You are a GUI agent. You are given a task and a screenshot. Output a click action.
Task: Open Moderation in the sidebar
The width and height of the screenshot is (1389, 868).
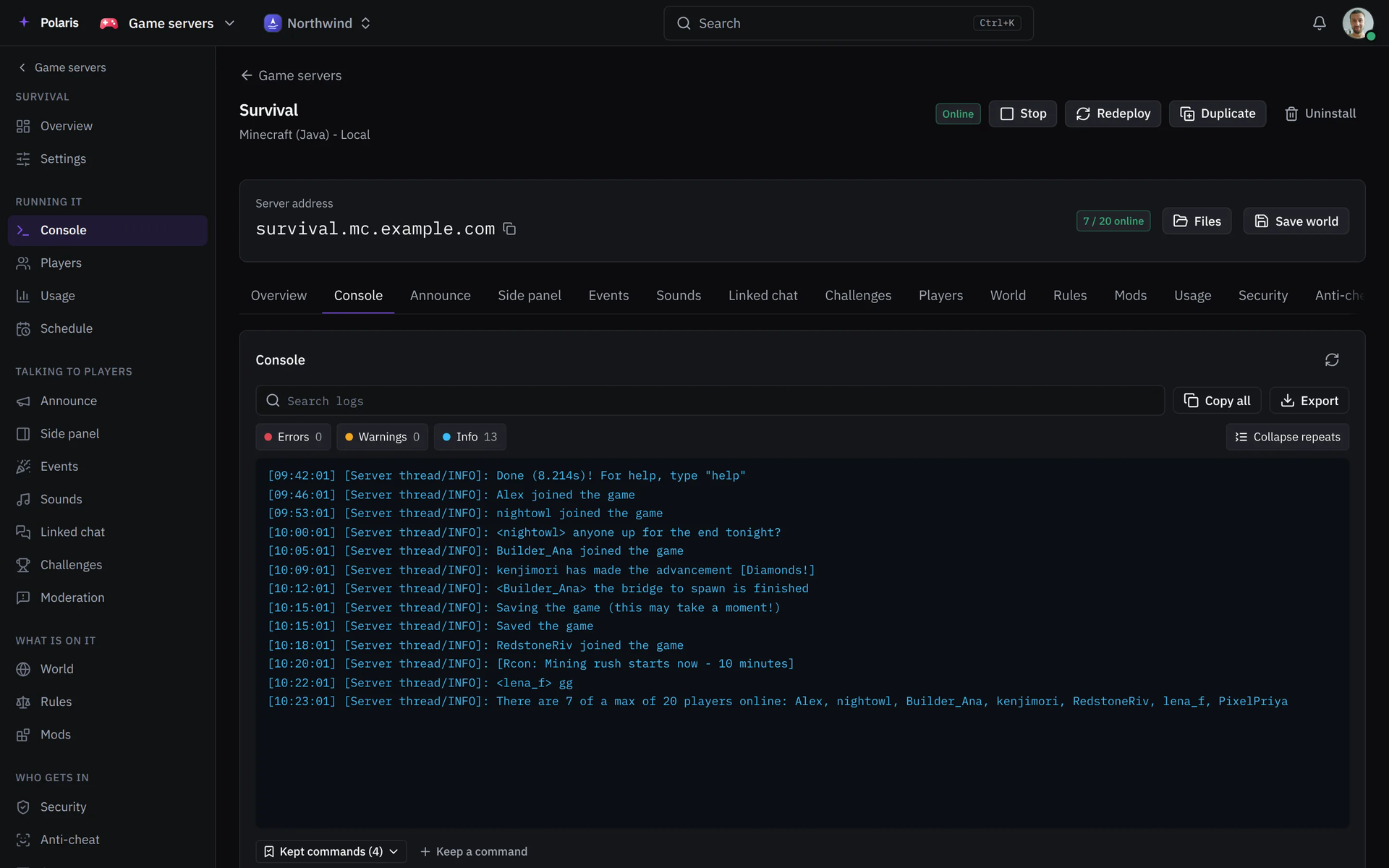pyautogui.click(x=108, y=597)
